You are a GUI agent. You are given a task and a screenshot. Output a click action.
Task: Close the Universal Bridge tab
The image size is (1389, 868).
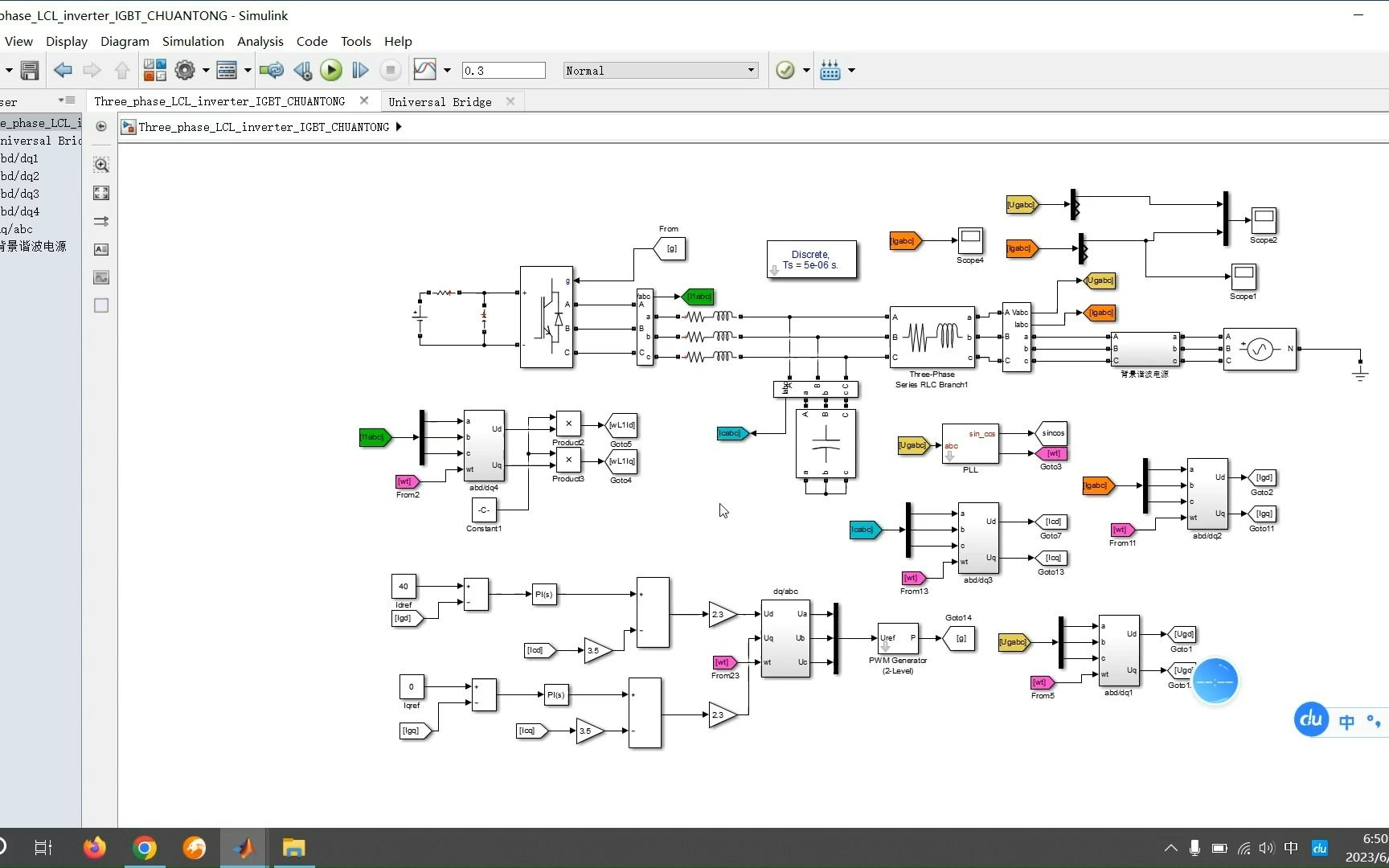510,101
